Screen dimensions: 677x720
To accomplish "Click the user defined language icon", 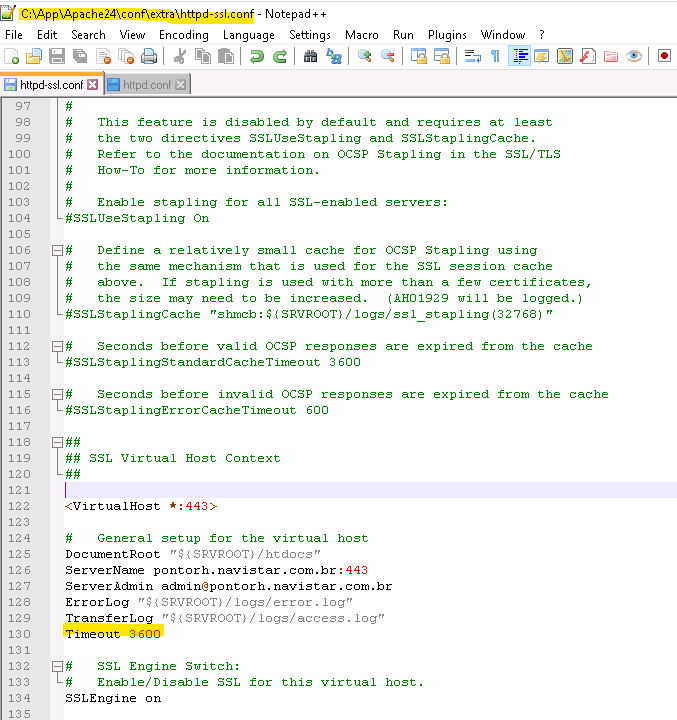I will click(542, 56).
